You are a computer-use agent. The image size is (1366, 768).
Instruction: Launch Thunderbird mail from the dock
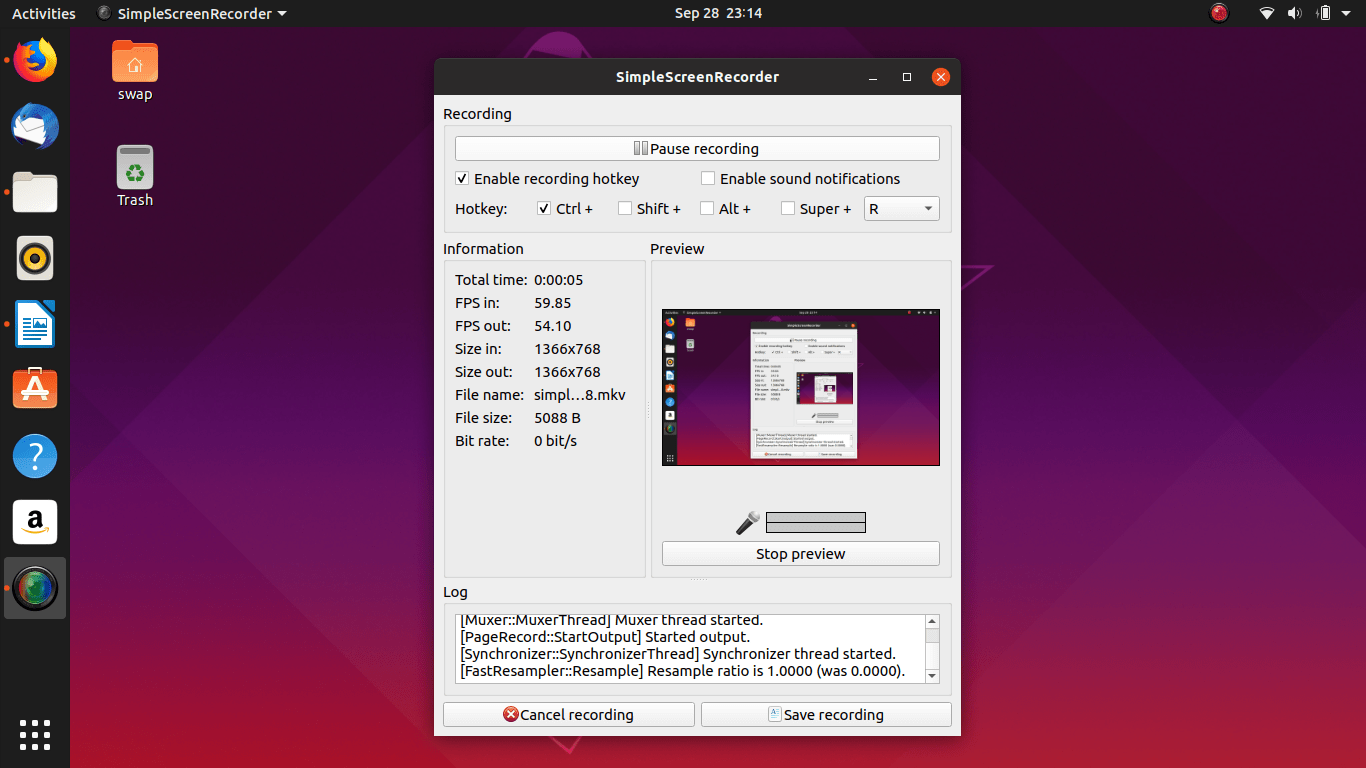click(x=35, y=127)
